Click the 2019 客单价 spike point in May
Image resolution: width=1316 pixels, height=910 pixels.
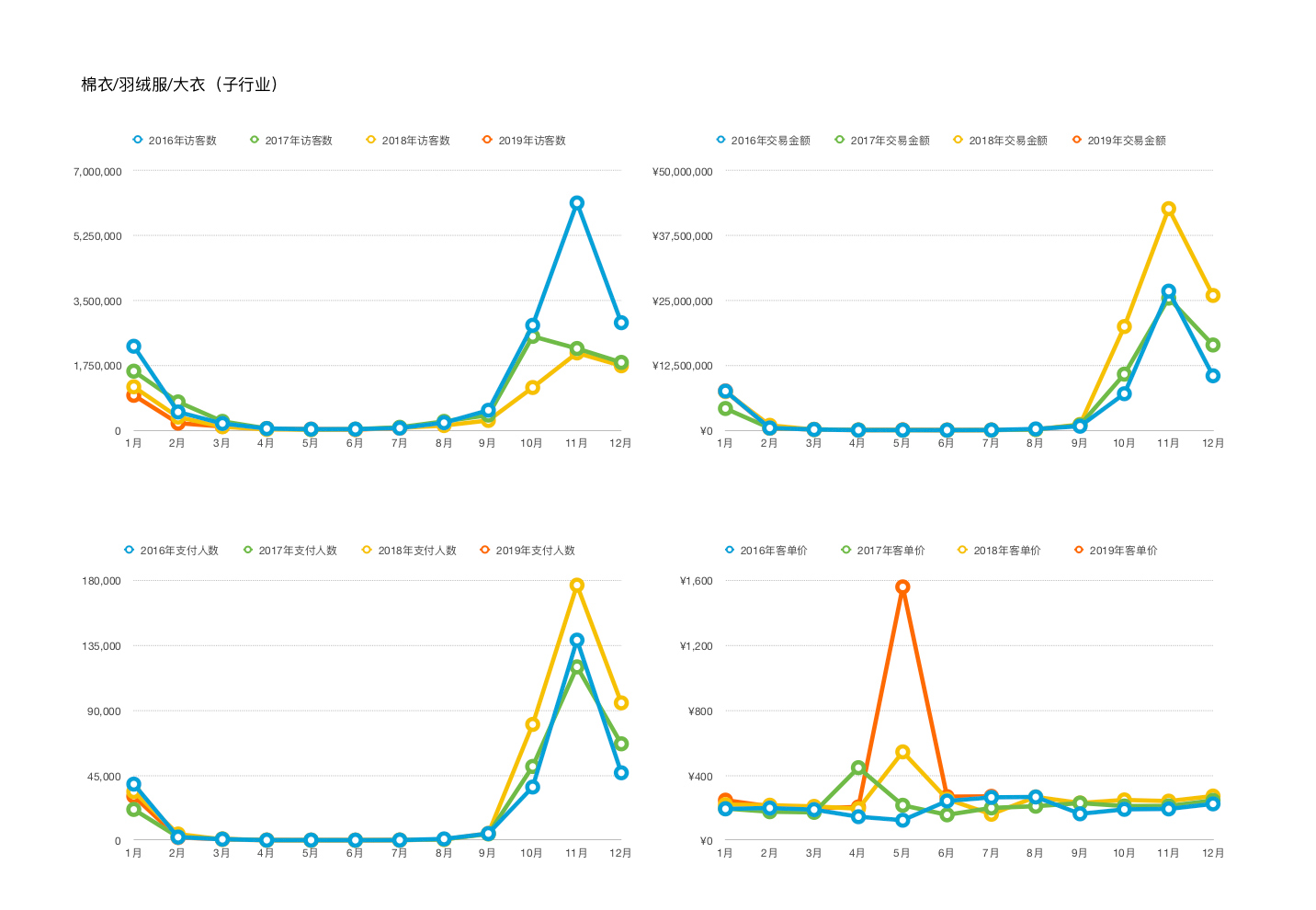(902, 586)
